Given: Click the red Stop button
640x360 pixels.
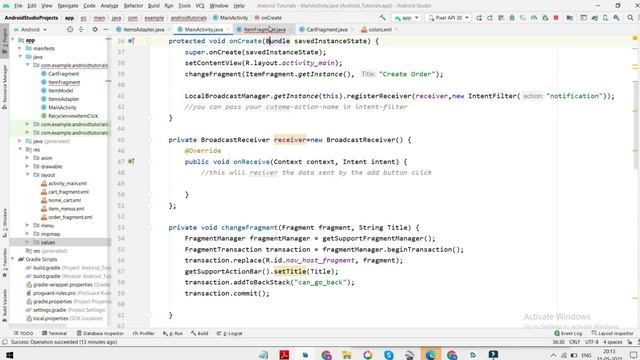Looking at the screenshot, I should point(556,18).
